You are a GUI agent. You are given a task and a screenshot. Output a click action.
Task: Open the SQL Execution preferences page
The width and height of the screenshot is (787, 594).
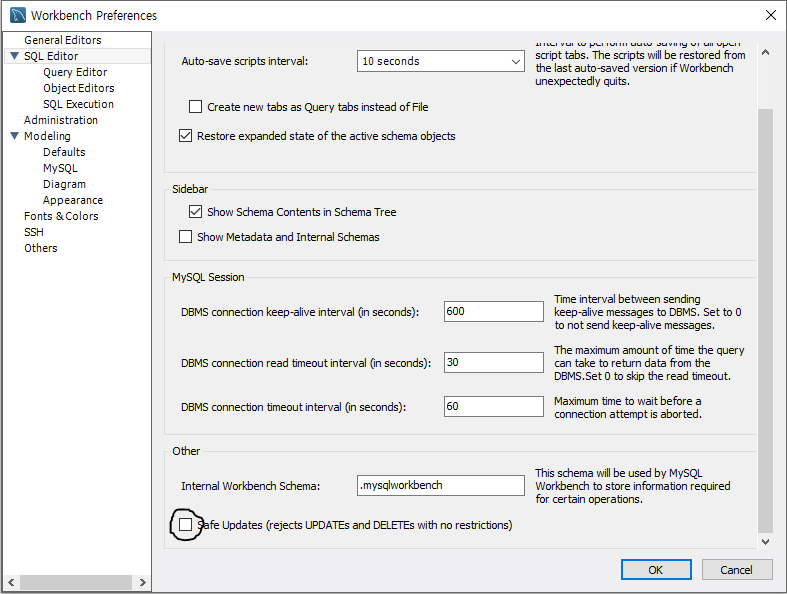point(78,104)
